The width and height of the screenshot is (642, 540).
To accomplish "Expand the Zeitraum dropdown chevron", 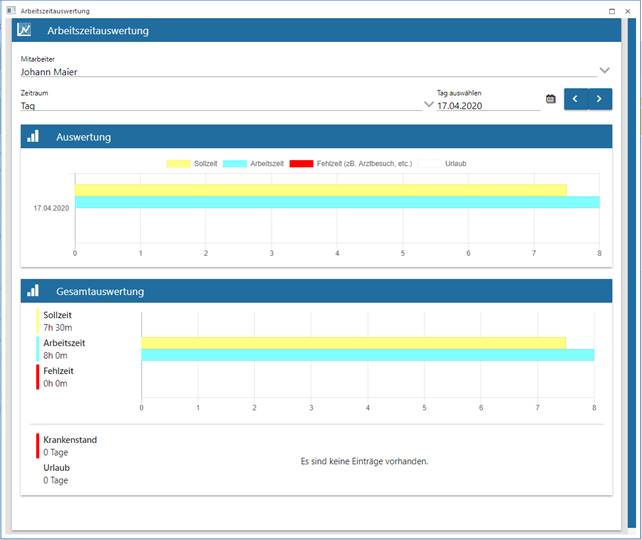I will click(x=429, y=104).
